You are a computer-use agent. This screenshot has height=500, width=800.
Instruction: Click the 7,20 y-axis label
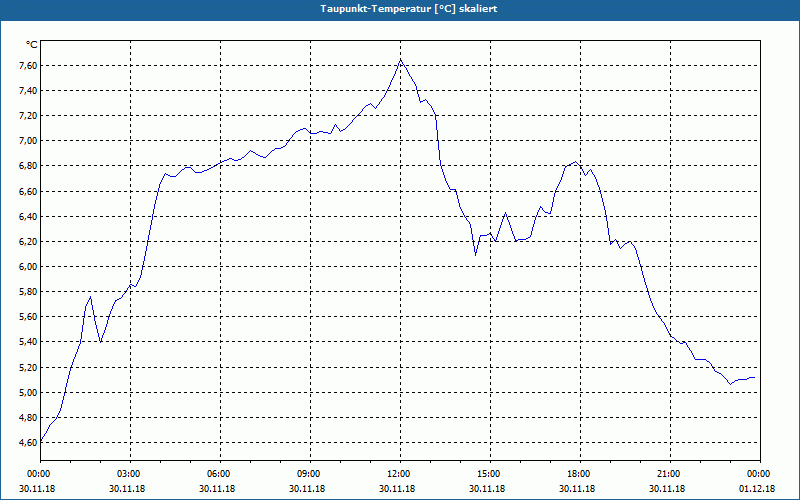pos(28,116)
